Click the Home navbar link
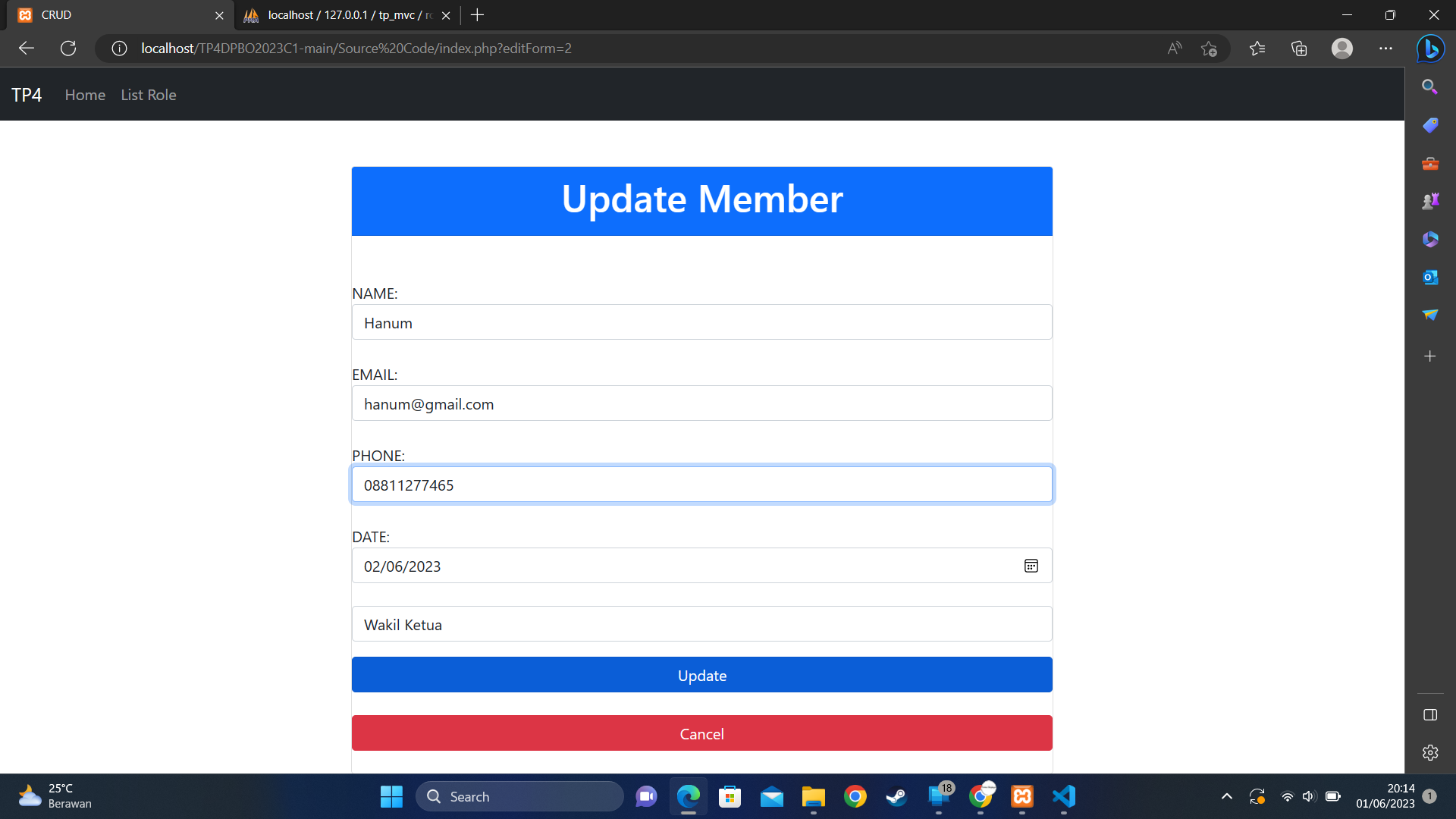The width and height of the screenshot is (1456, 819). [x=85, y=95]
